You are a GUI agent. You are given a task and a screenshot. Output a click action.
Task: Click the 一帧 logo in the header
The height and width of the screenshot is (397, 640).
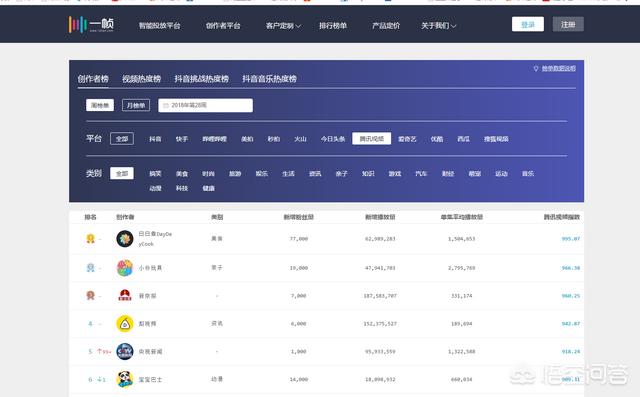click(91, 24)
